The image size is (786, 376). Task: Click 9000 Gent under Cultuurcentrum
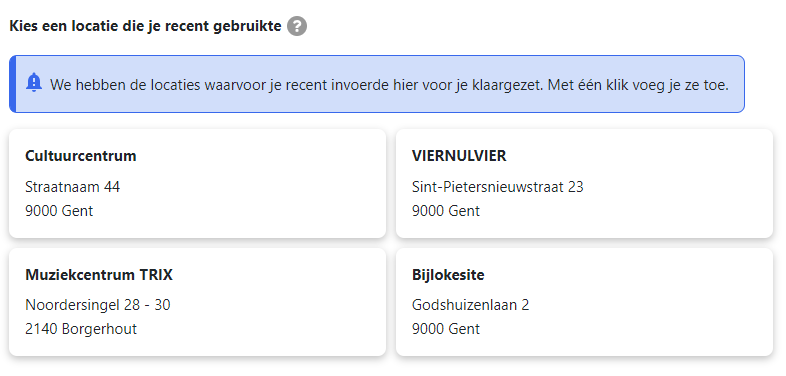coord(59,211)
